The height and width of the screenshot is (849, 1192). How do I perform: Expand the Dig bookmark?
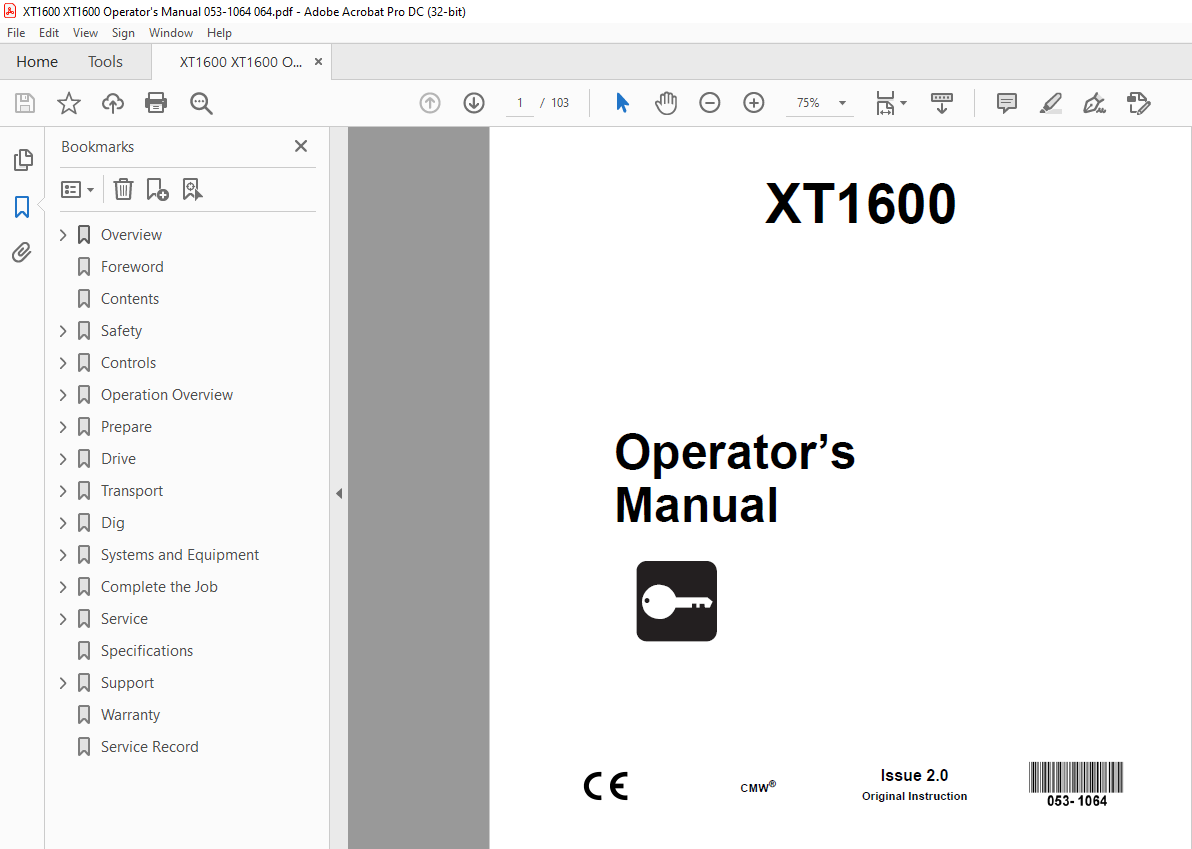[x=63, y=523]
